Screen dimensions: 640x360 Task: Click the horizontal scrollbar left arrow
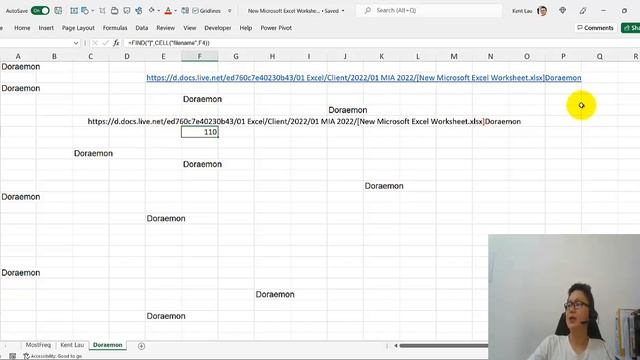pos(396,346)
